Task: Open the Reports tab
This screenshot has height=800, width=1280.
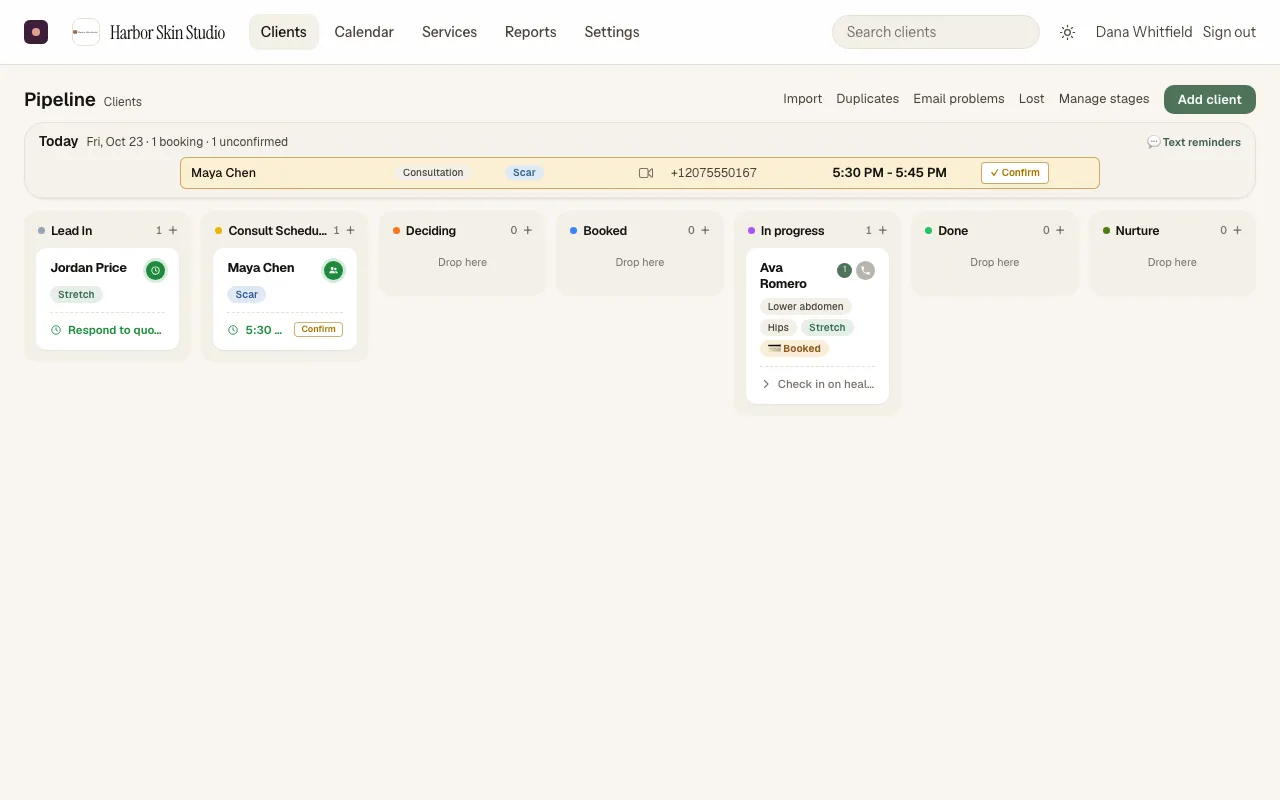Action: point(530,32)
